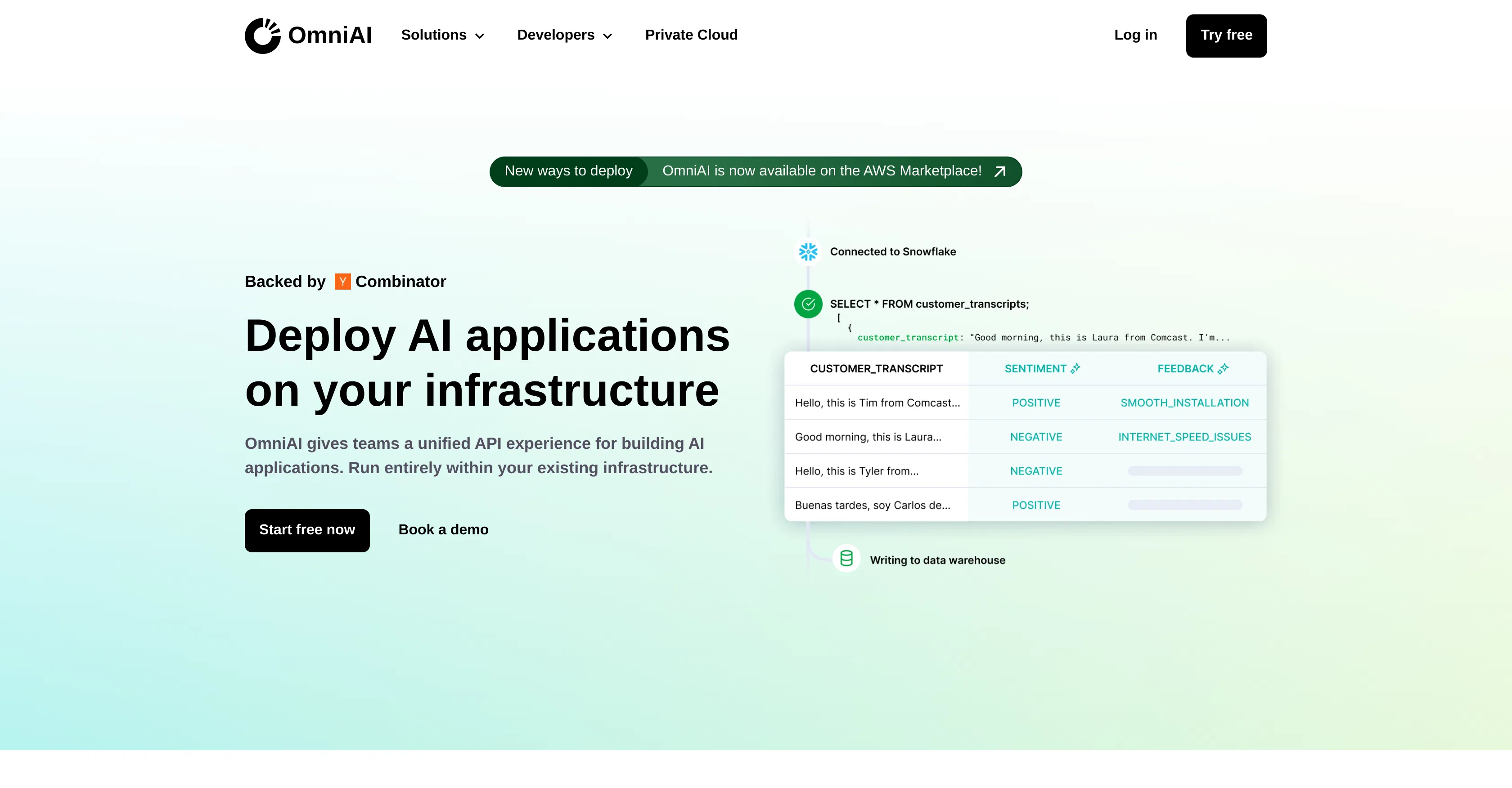Viewport: 1512px width, 788px height.
Task: Click Start free now
Action: click(307, 530)
